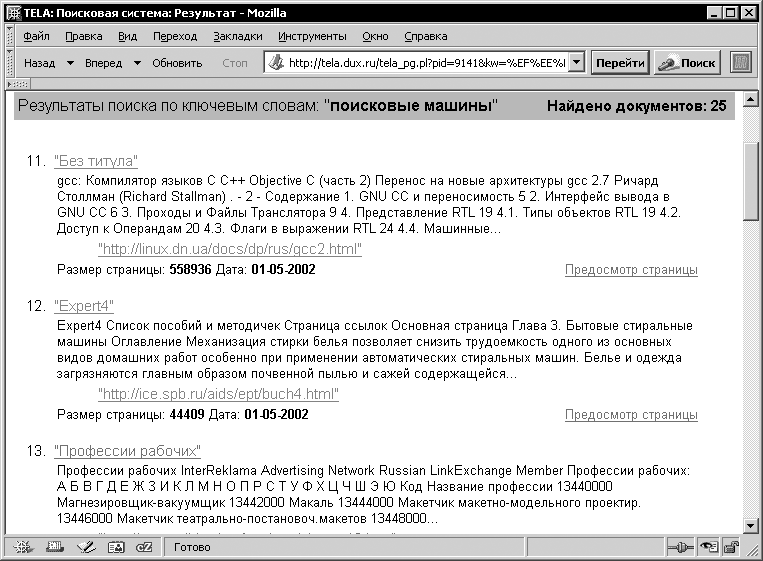
Task: Open the Назад history dropdown arrow
Action: [70, 63]
